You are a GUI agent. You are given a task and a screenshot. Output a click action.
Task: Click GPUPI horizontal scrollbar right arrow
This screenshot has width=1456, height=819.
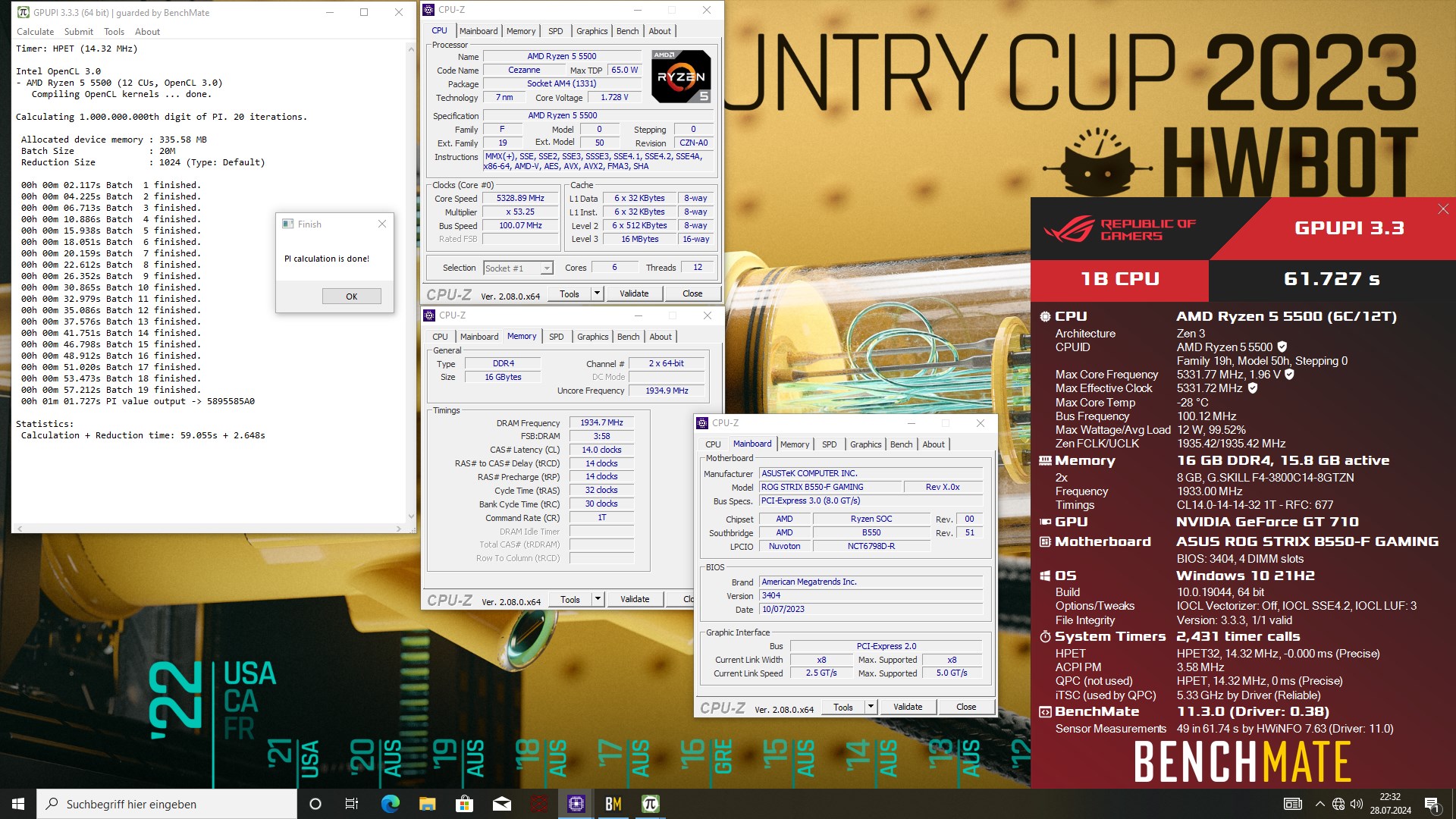point(399,529)
